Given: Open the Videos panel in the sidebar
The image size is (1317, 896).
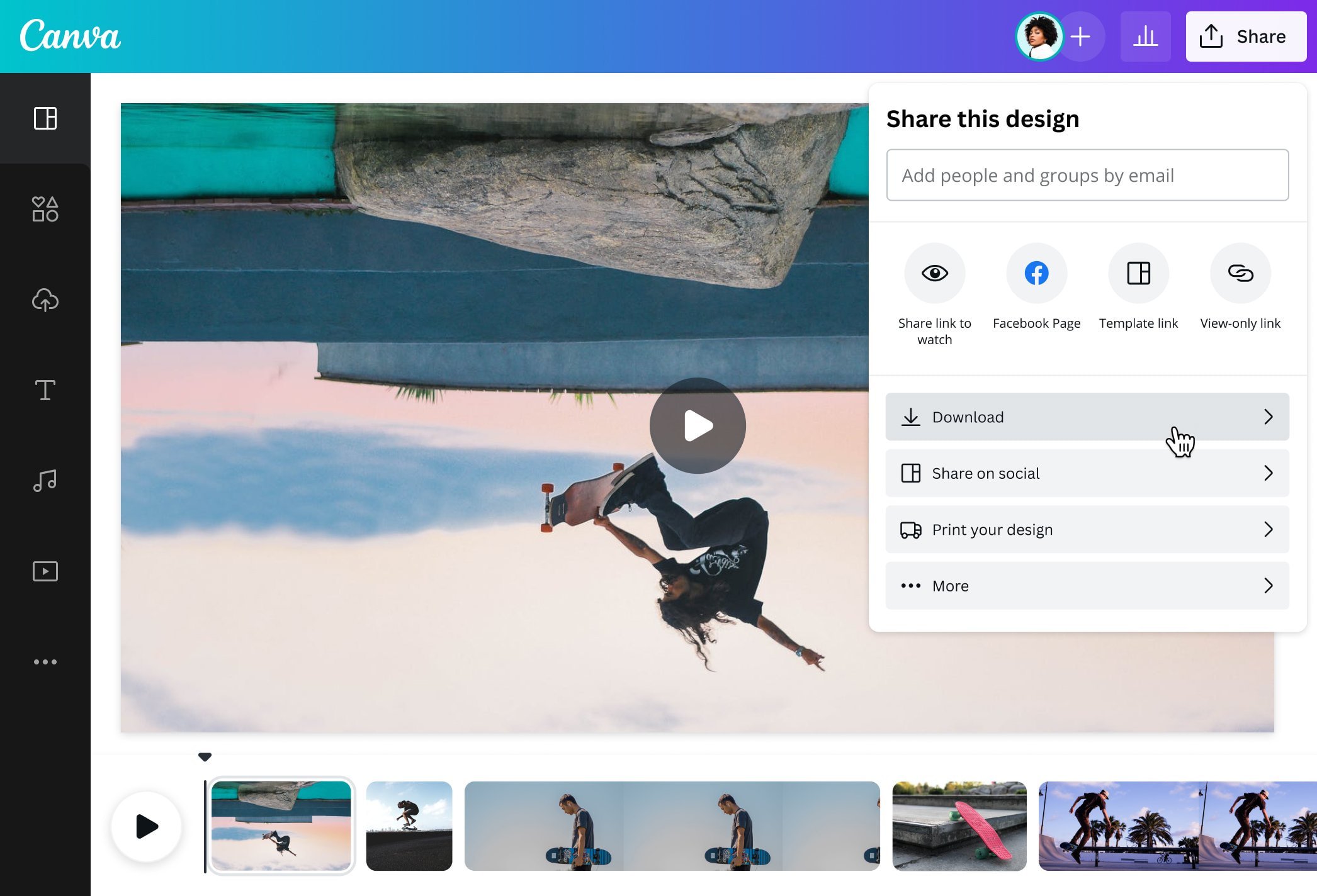Looking at the screenshot, I should point(45,571).
